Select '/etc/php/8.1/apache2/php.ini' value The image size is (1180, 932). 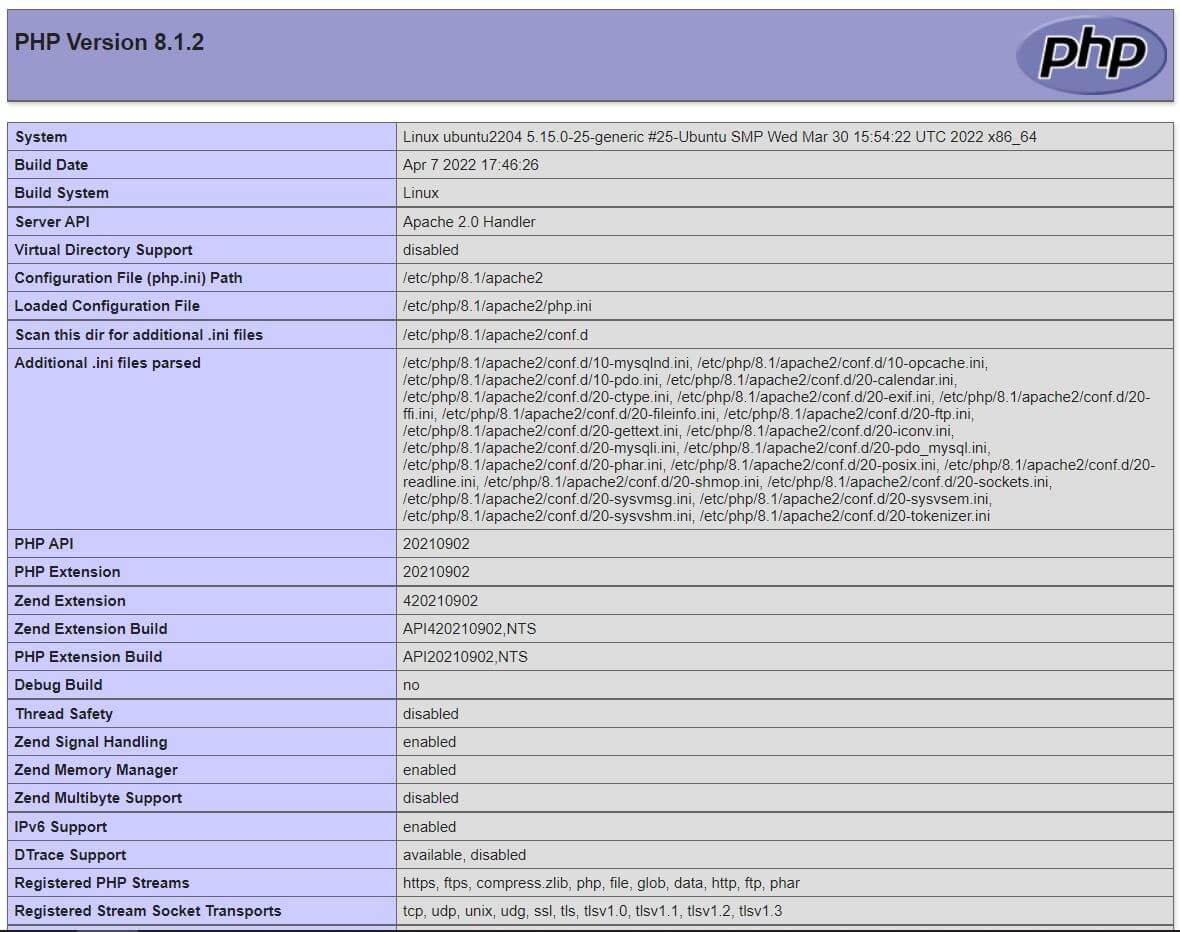[x=497, y=306]
